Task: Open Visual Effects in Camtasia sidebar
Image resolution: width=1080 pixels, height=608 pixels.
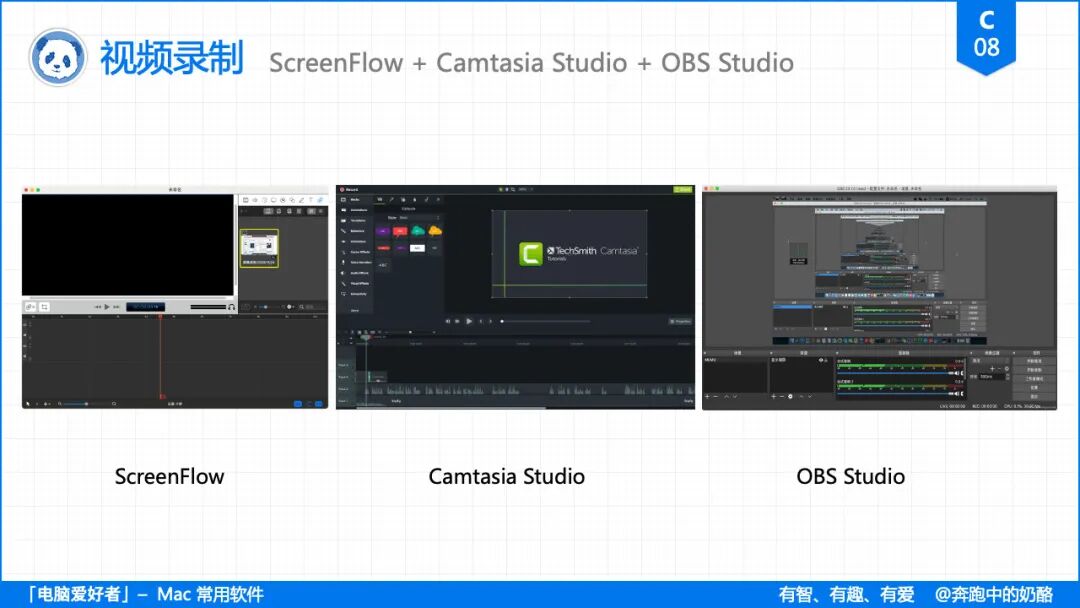Action: click(355, 284)
